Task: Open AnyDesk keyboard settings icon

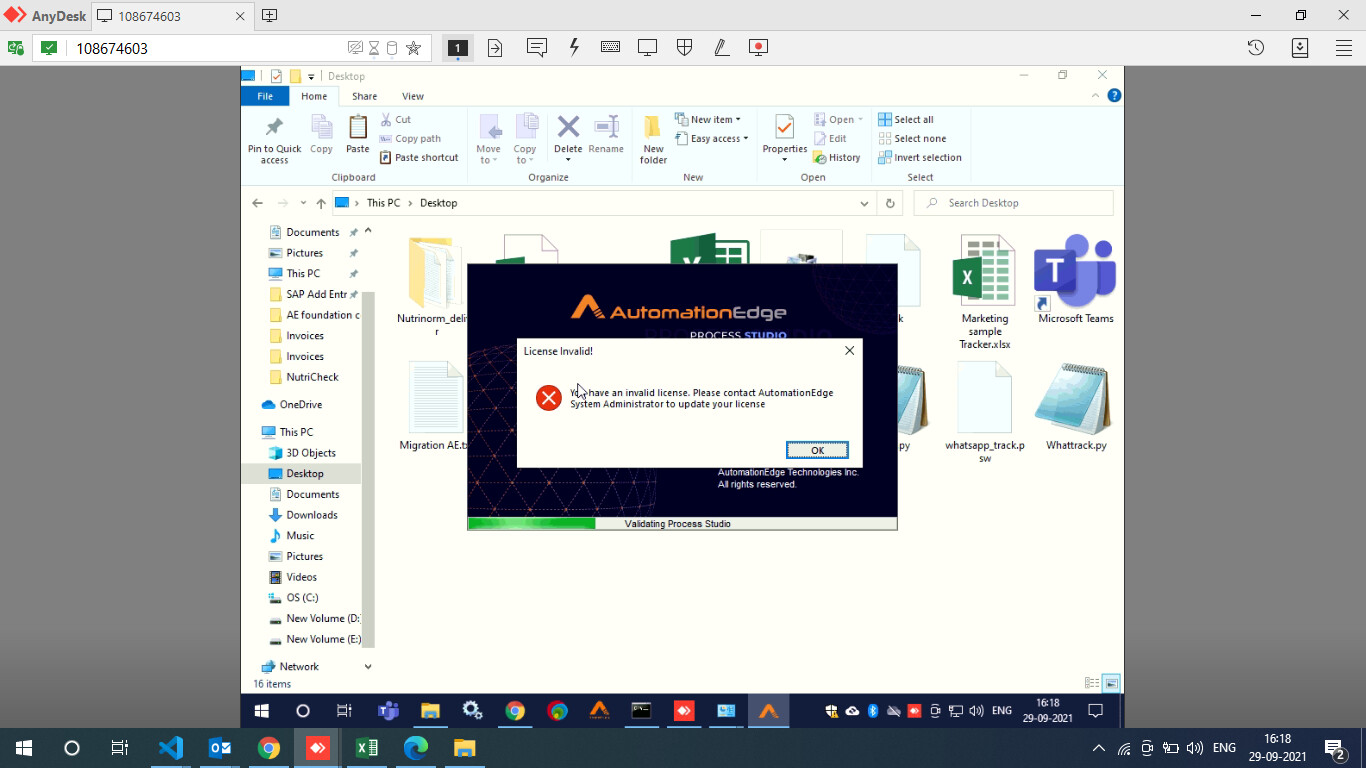Action: (610, 47)
